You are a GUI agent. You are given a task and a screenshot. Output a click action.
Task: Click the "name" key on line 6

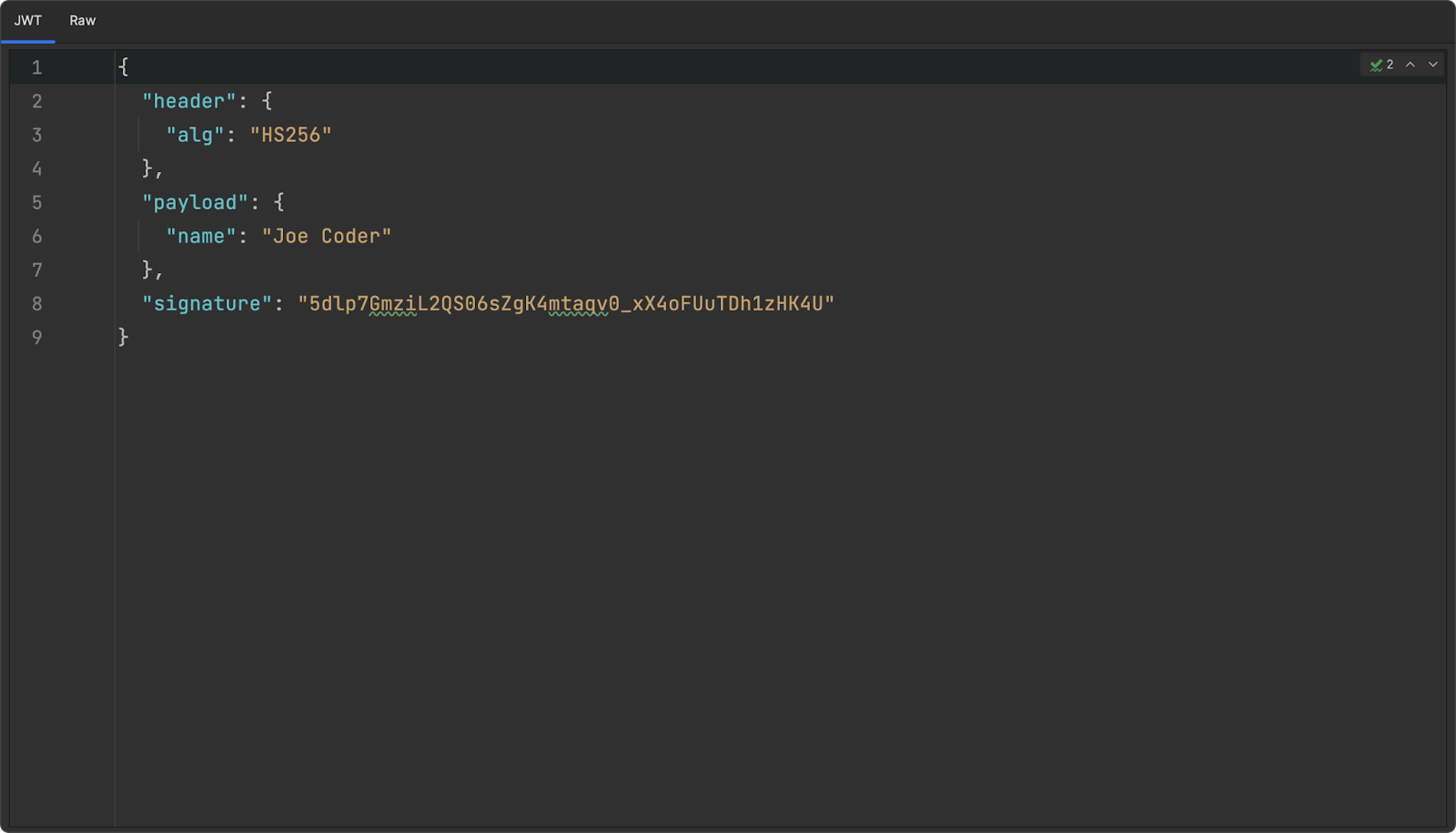coord(200,236)
